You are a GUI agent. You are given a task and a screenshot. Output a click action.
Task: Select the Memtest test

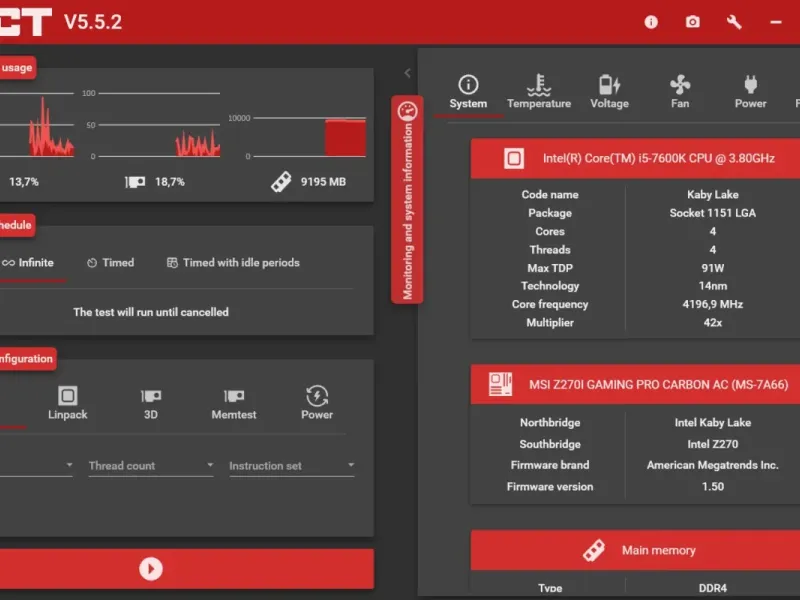click(x=234, y=403)
